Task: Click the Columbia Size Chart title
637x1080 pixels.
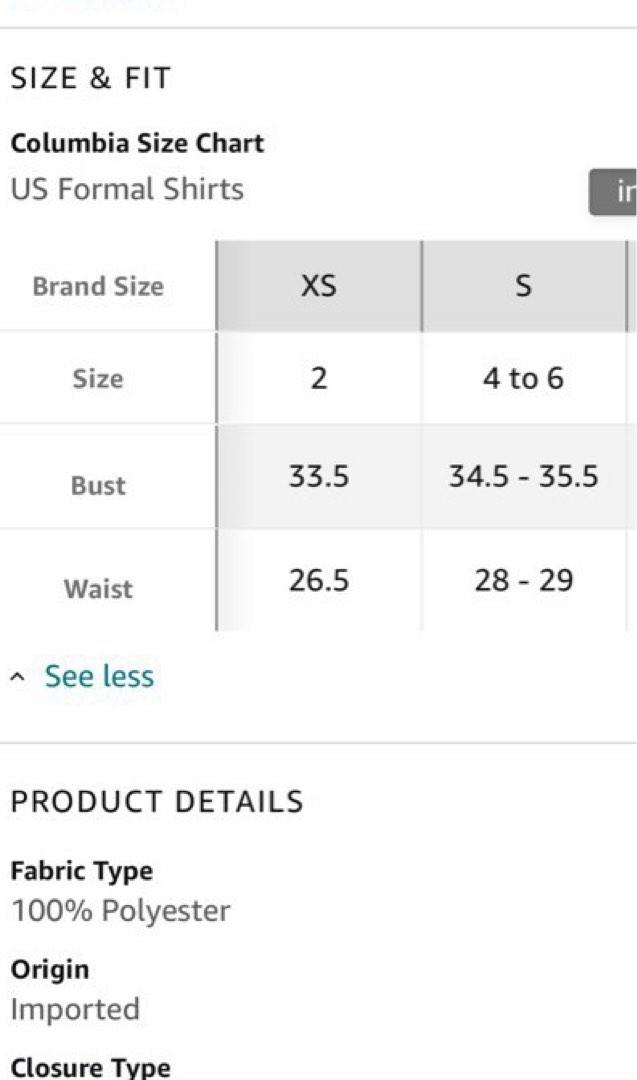Action: pos(137,143)
